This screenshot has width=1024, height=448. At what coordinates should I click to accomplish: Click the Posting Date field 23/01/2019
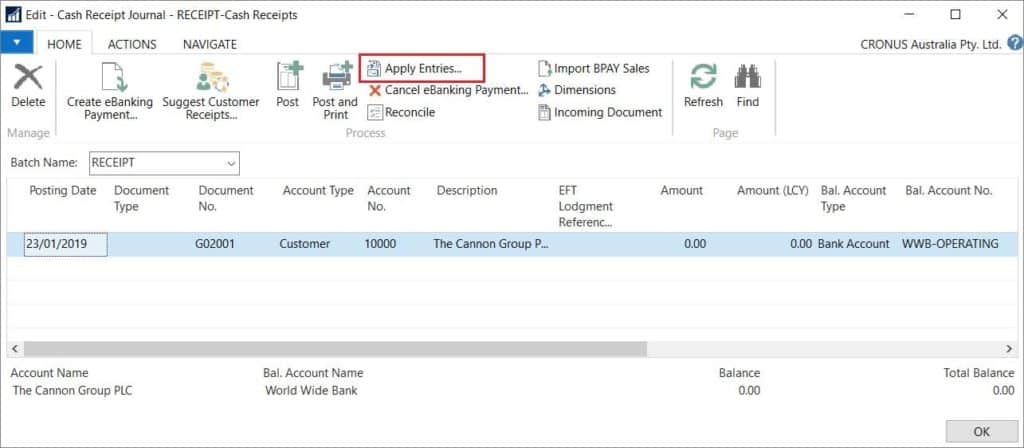[x=65, y=244]
